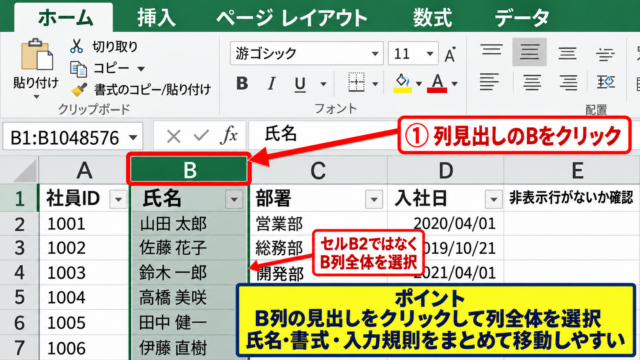Viewport: 640px width, 360px height.
Task: Switch to the 挿入 tab
Action: click(156, 18)
